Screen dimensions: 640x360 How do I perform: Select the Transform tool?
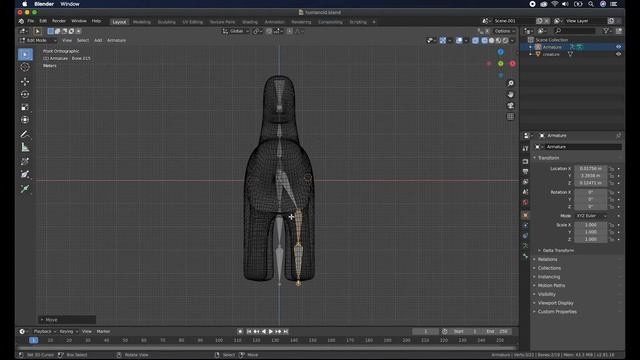tap(25, 120)
